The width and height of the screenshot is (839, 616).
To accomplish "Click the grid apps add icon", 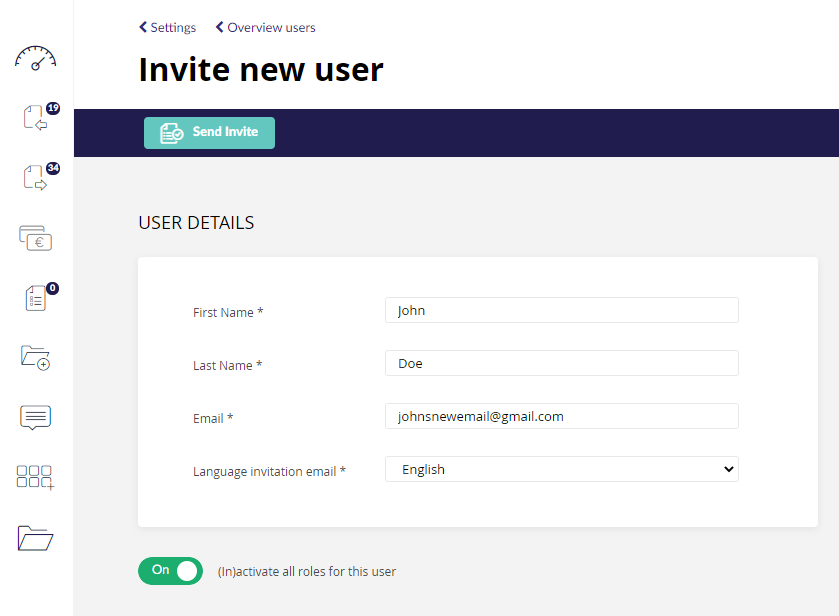I will [x=35, y=477].
